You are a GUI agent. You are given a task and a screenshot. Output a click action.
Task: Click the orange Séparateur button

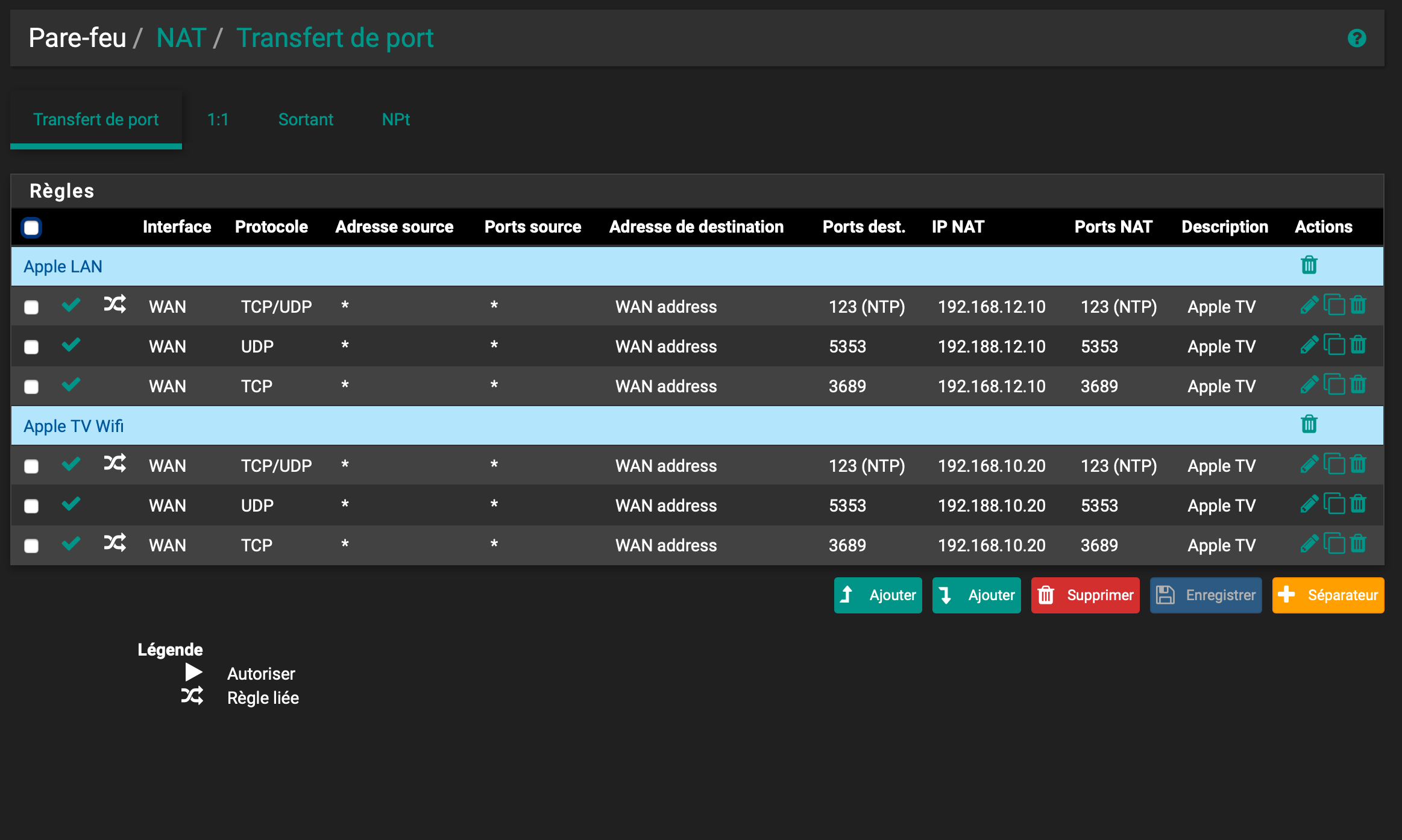[1328, 595]
